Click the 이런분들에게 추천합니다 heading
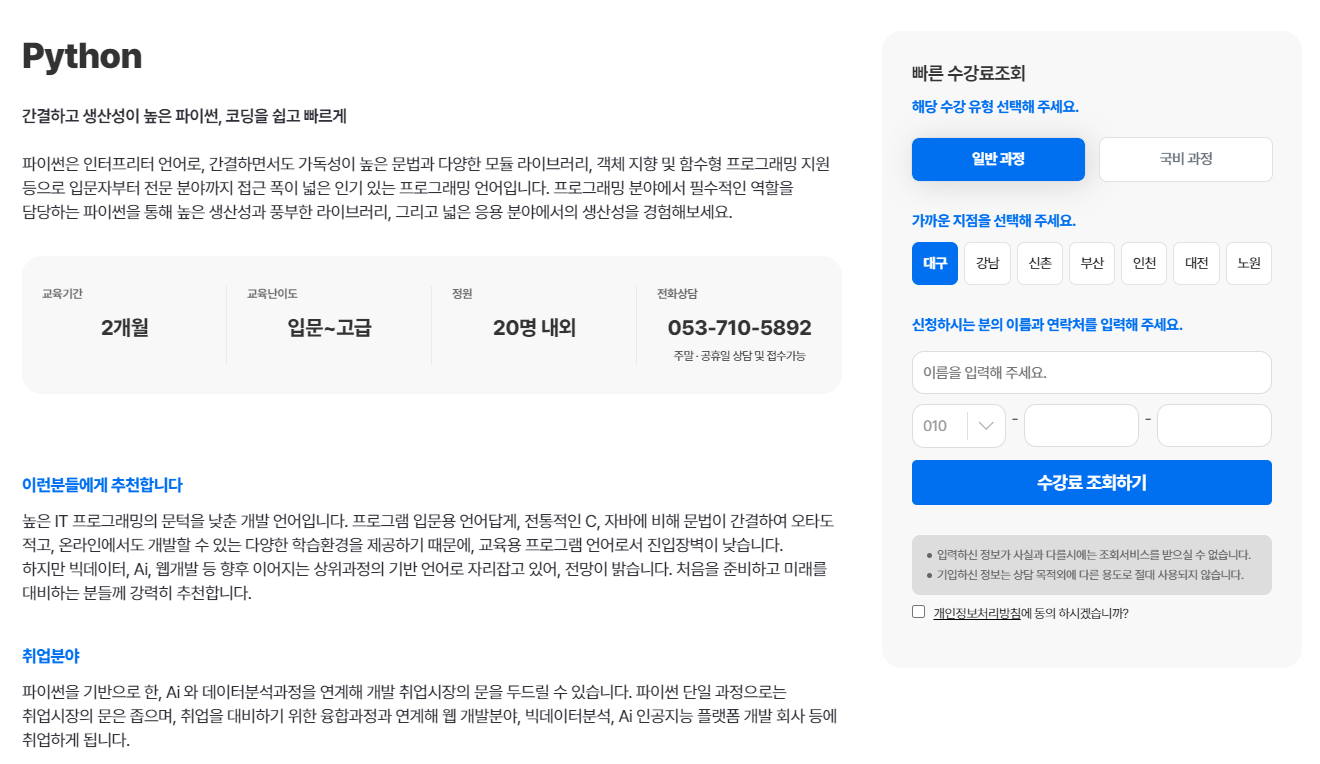Image resolution: width=1320 pixels, height=764 pixels. click(x=102, y=485)
